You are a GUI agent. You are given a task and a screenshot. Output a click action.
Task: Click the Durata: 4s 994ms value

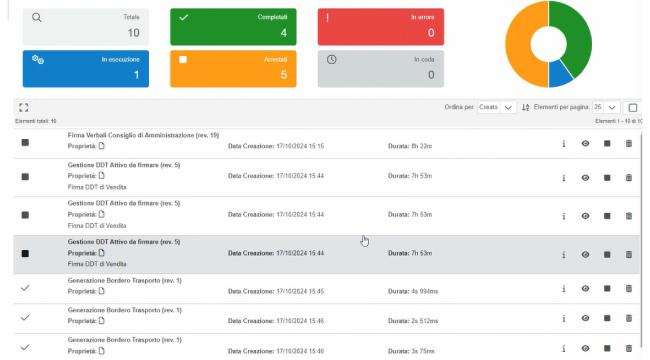(x=413, y=291)
